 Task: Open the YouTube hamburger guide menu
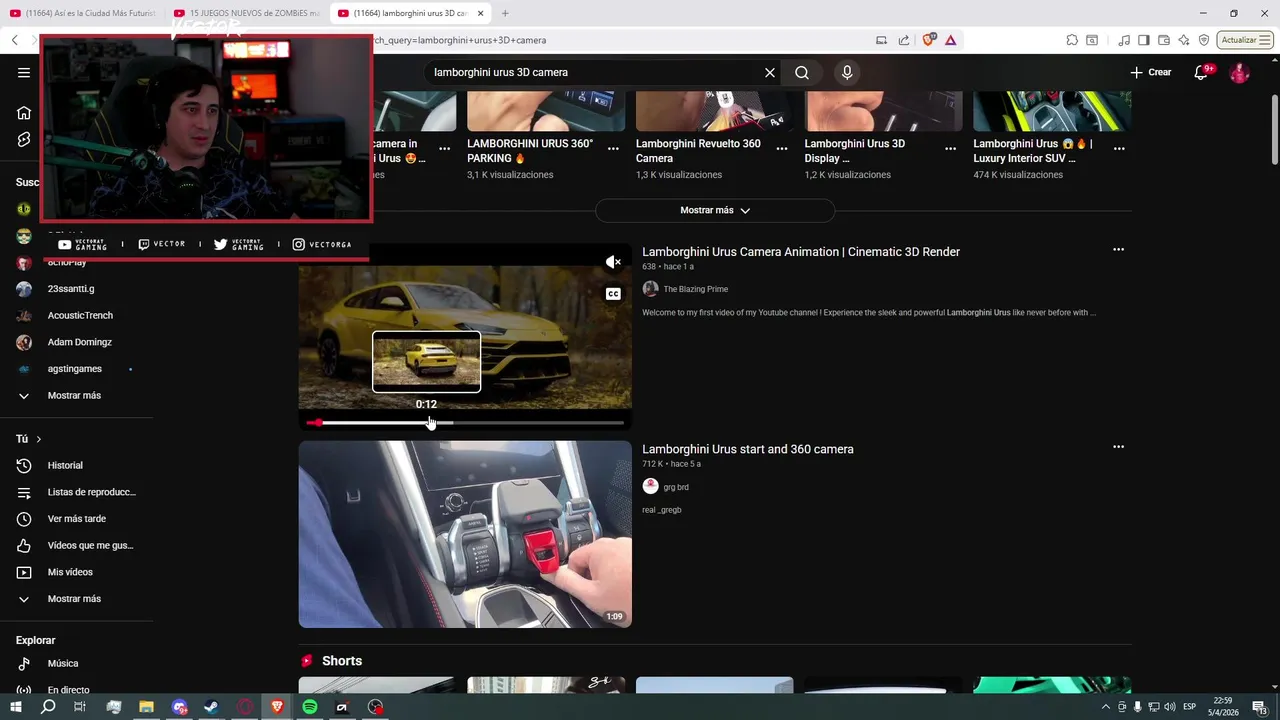tap(24, 72)
